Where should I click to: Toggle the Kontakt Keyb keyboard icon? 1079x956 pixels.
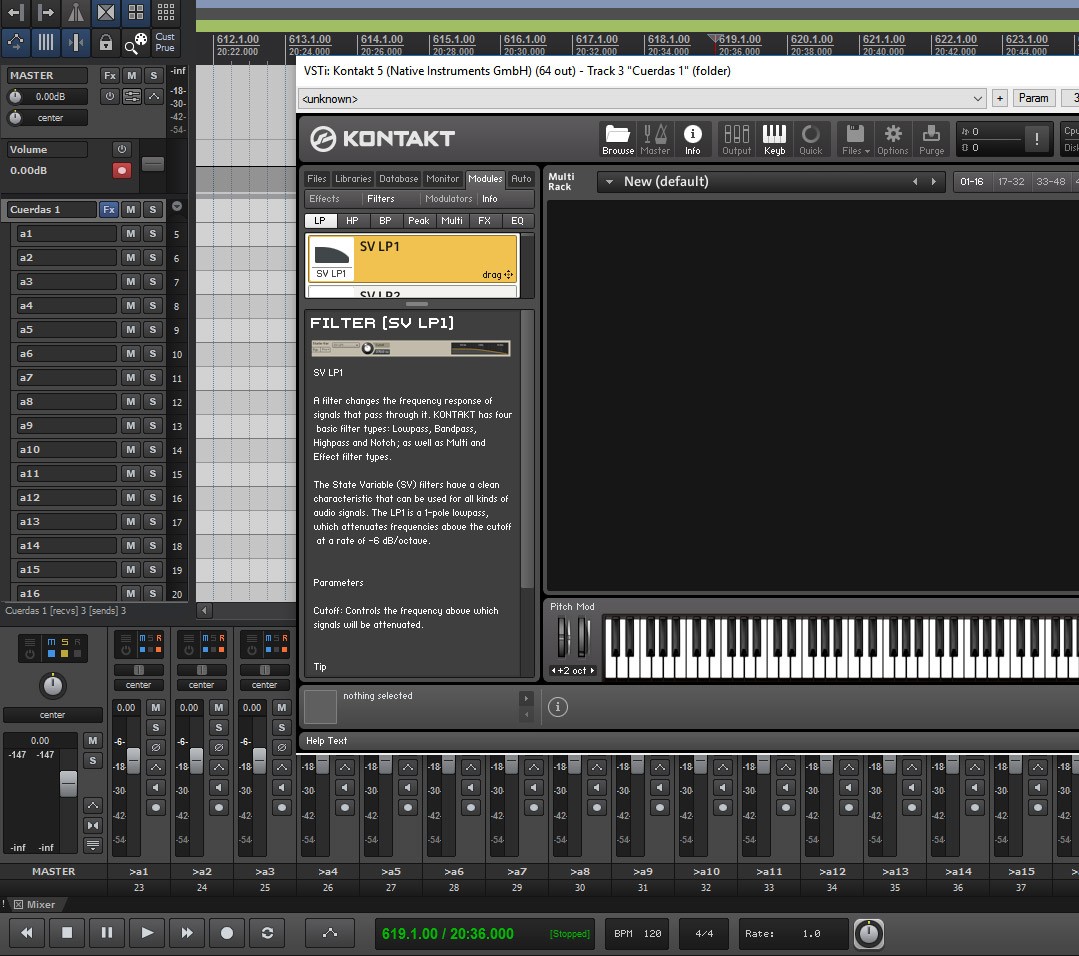[774, 139]
